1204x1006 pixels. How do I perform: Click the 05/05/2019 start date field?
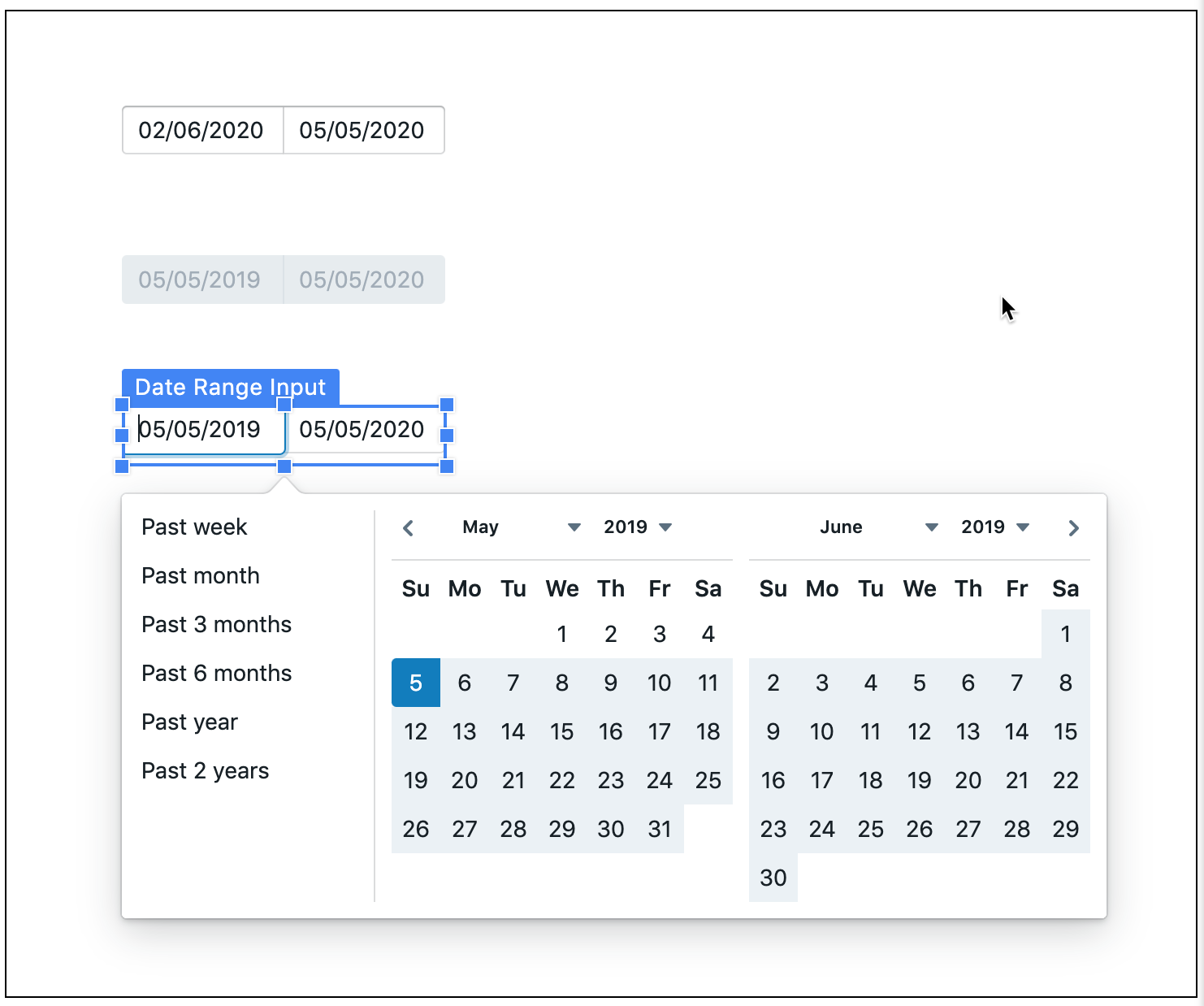(203, 429)
